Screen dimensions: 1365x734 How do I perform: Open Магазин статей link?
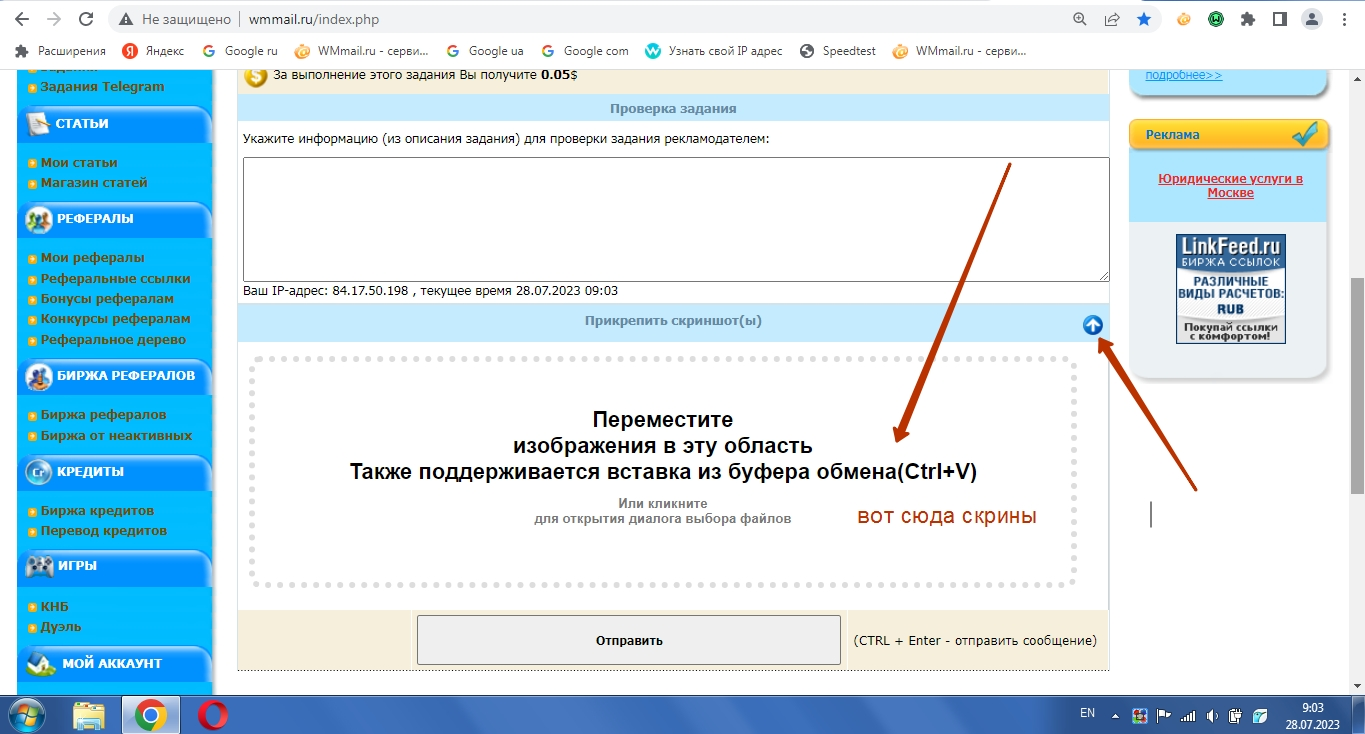pyautogui.click(x=94, y=182)
